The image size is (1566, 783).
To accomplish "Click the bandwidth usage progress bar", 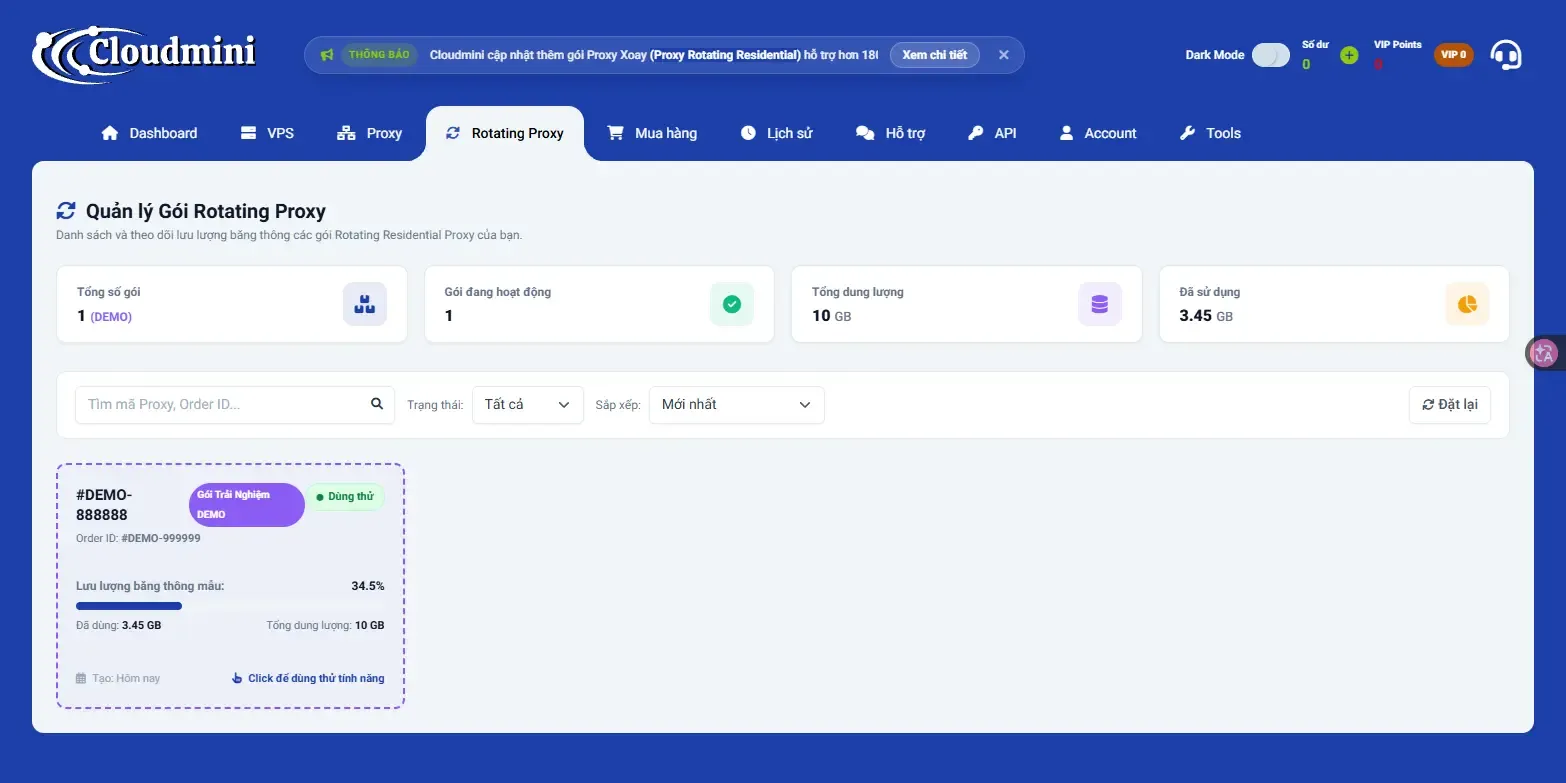I will pos(230,606).
